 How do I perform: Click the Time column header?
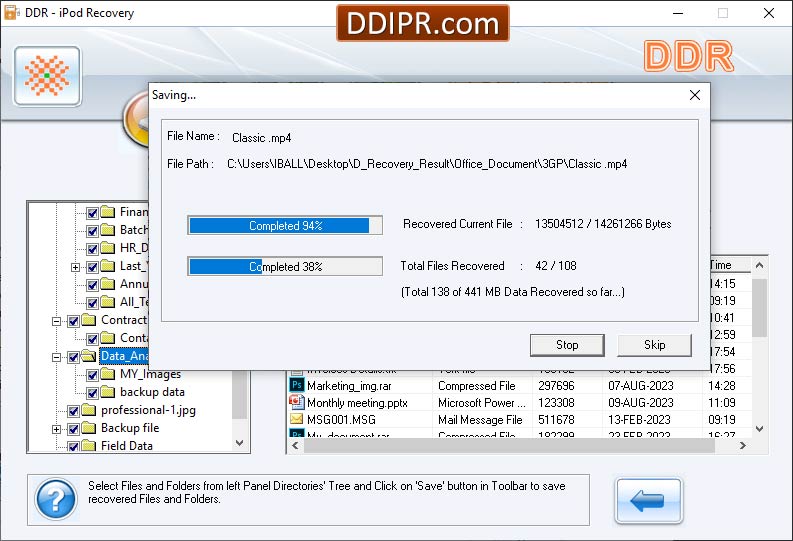coord(730,265)
